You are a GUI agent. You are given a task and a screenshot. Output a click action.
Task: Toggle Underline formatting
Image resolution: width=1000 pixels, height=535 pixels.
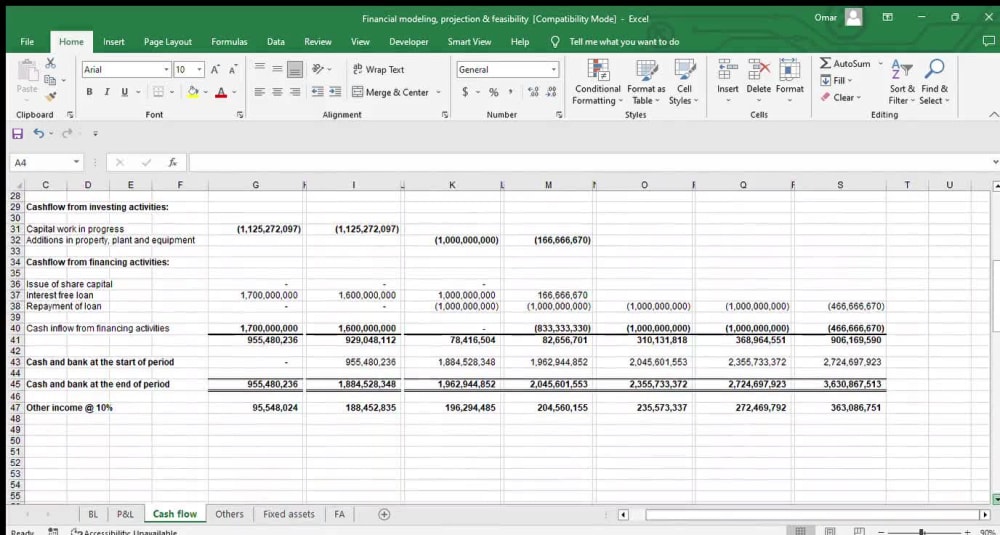pos(123,92)
